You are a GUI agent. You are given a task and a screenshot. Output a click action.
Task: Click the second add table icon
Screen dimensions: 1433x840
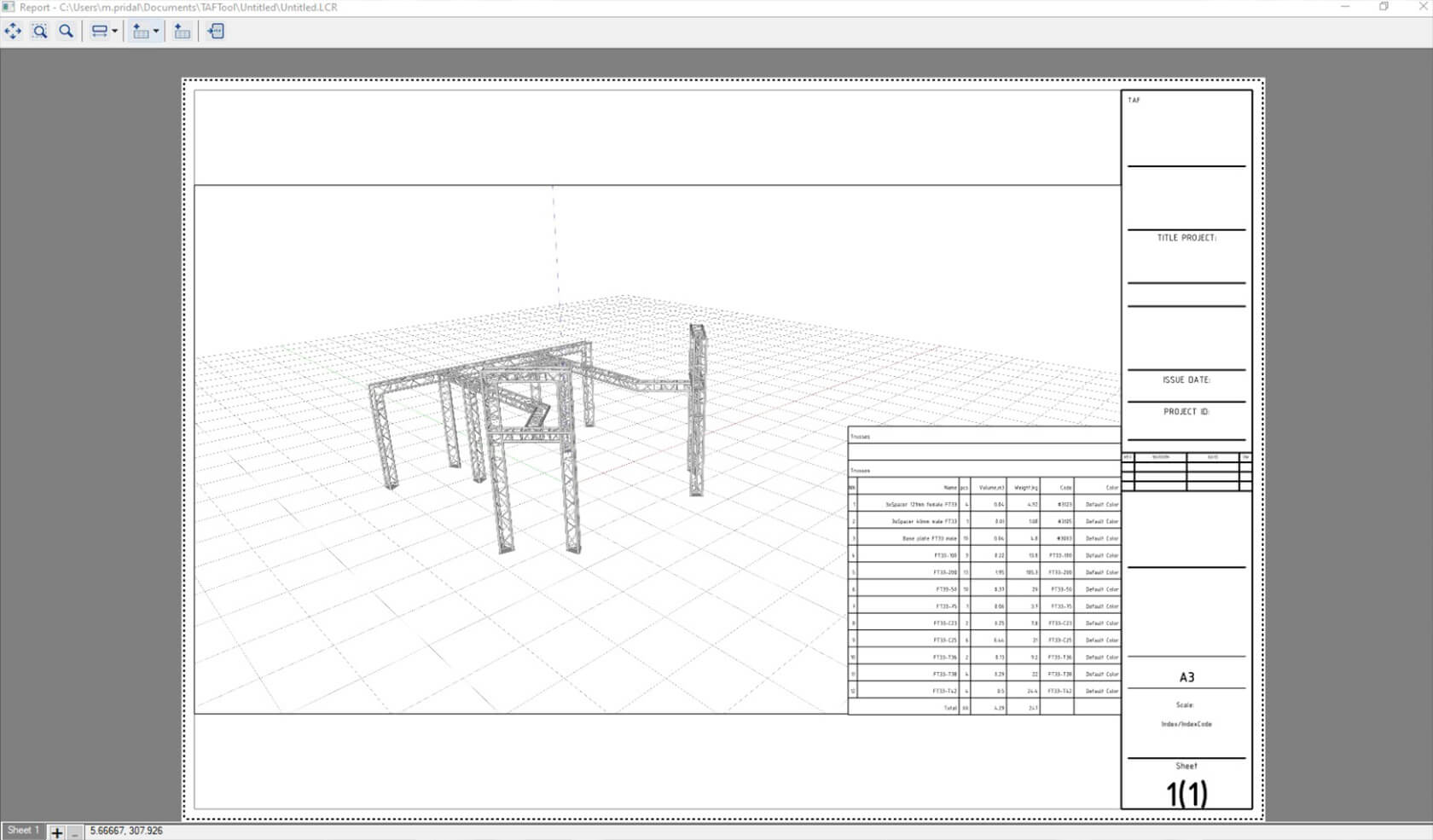click(182, 32)
